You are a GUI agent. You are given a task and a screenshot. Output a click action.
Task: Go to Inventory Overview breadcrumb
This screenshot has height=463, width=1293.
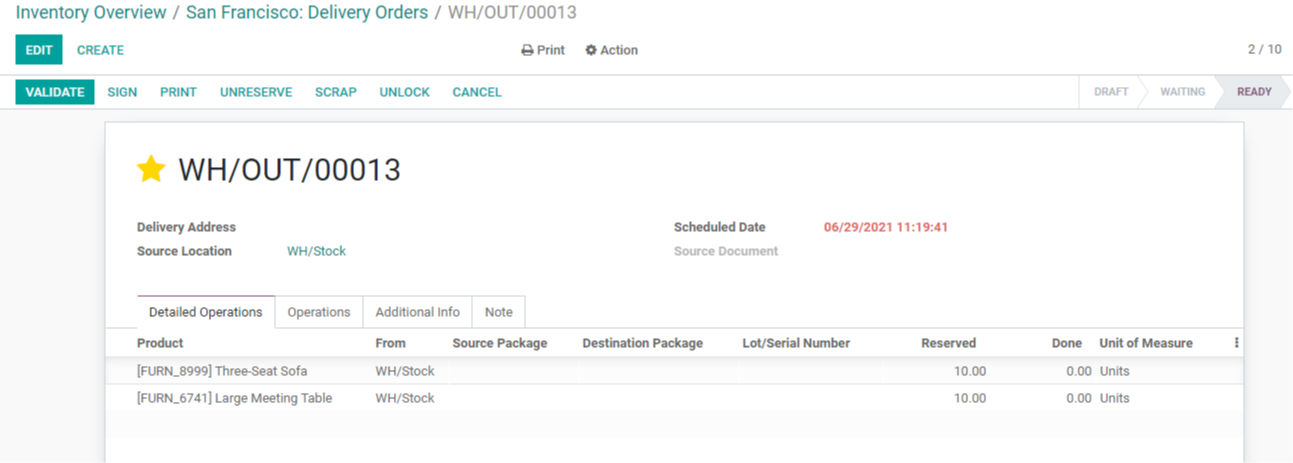[x=91, y=13]
